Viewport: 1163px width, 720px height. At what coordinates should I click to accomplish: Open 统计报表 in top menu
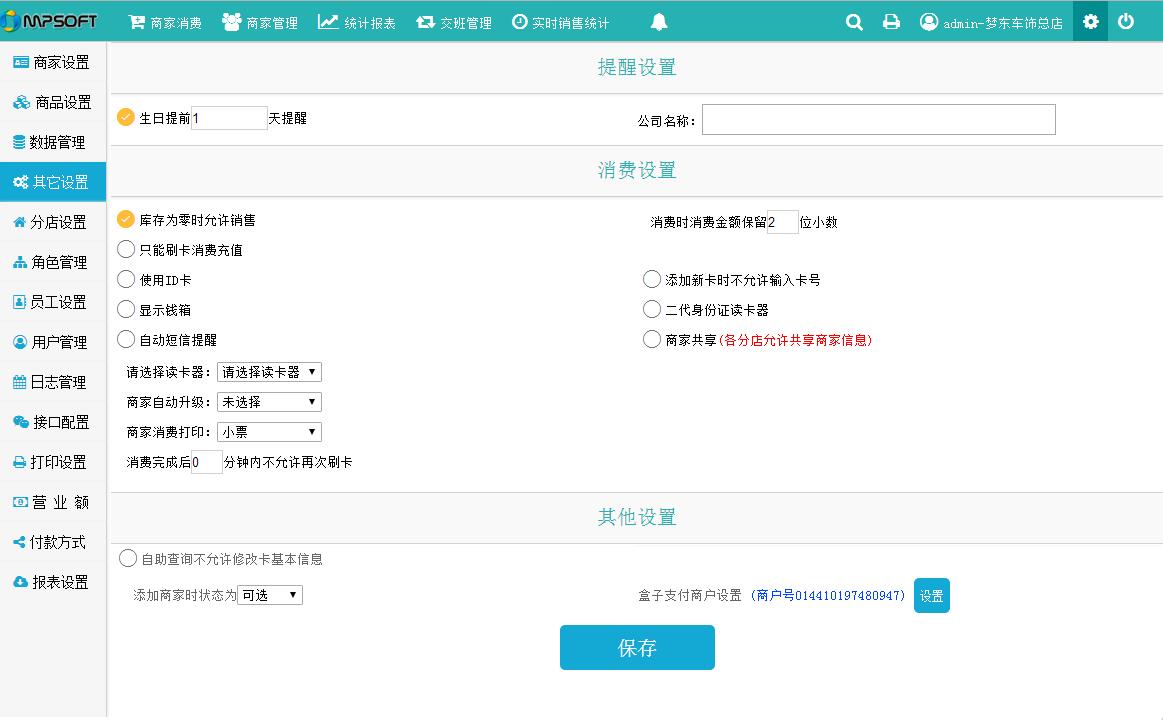[x=357, y=22]
